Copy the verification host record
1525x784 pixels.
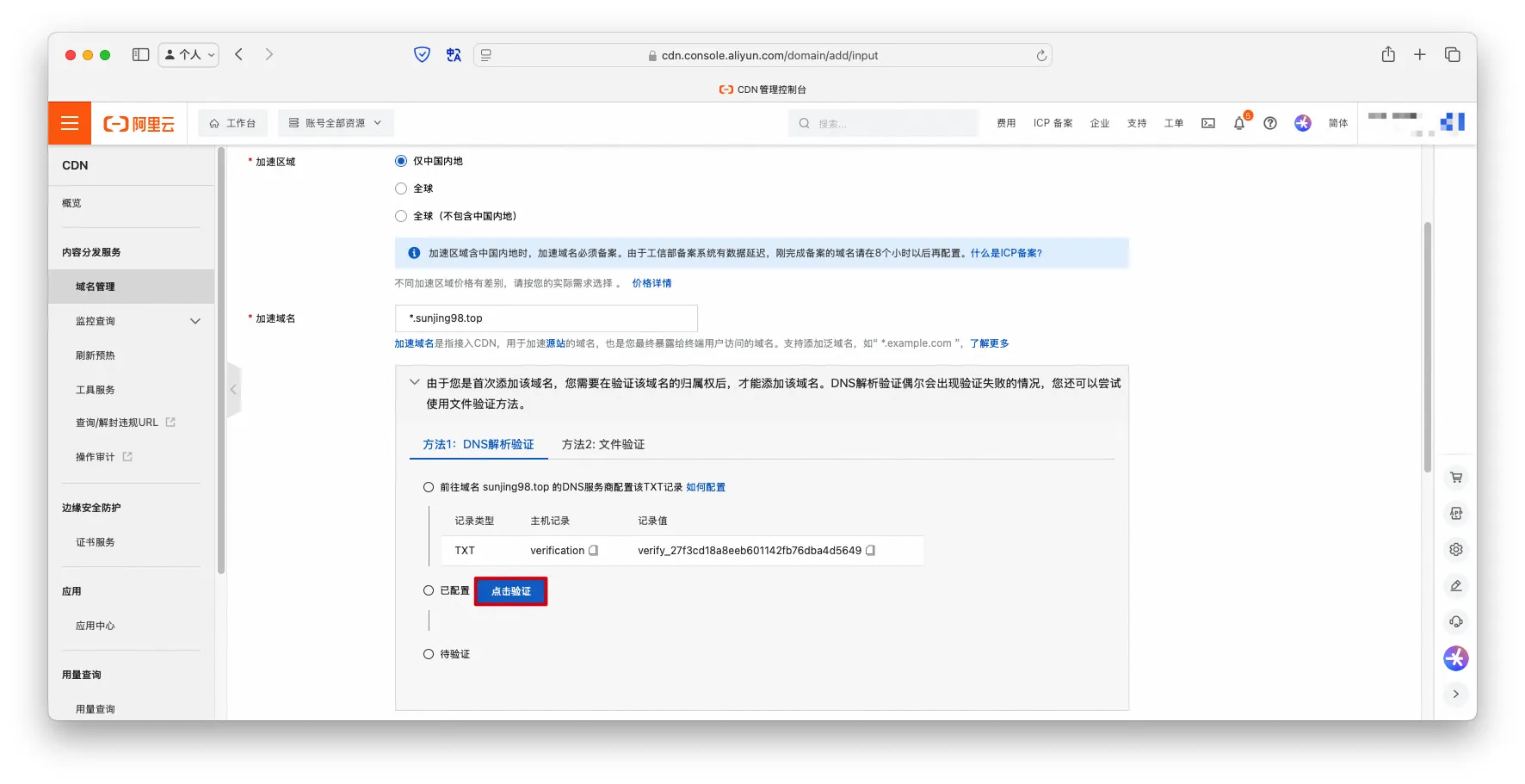tap(593, 551)
